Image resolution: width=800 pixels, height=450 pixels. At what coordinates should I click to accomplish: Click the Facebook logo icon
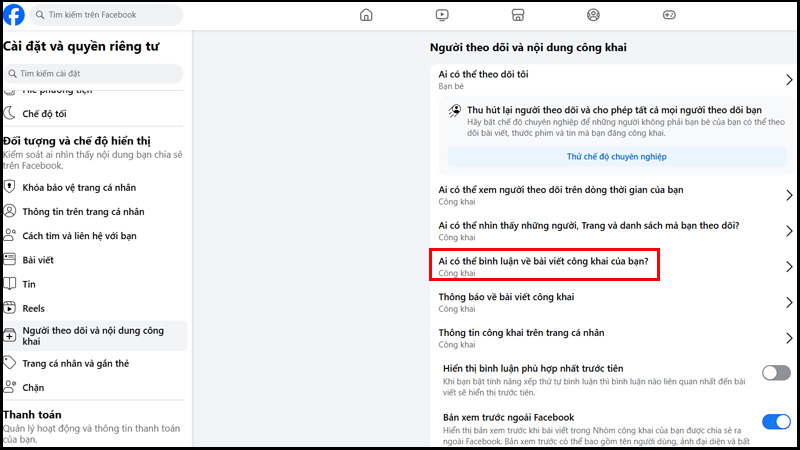click(x=14, y=15)
